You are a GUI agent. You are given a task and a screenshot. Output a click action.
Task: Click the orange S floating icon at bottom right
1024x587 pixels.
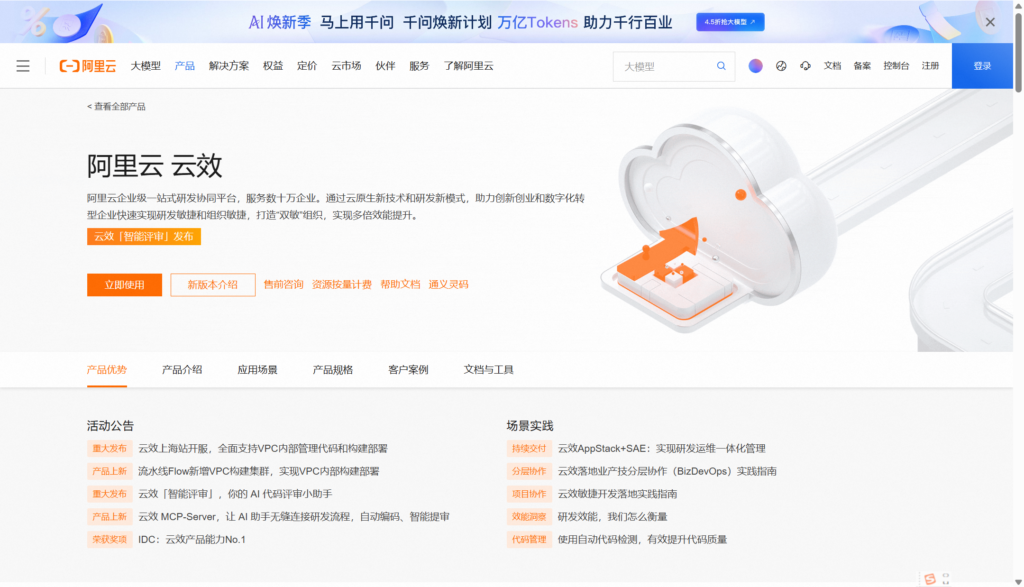click(x=931, y=578)
